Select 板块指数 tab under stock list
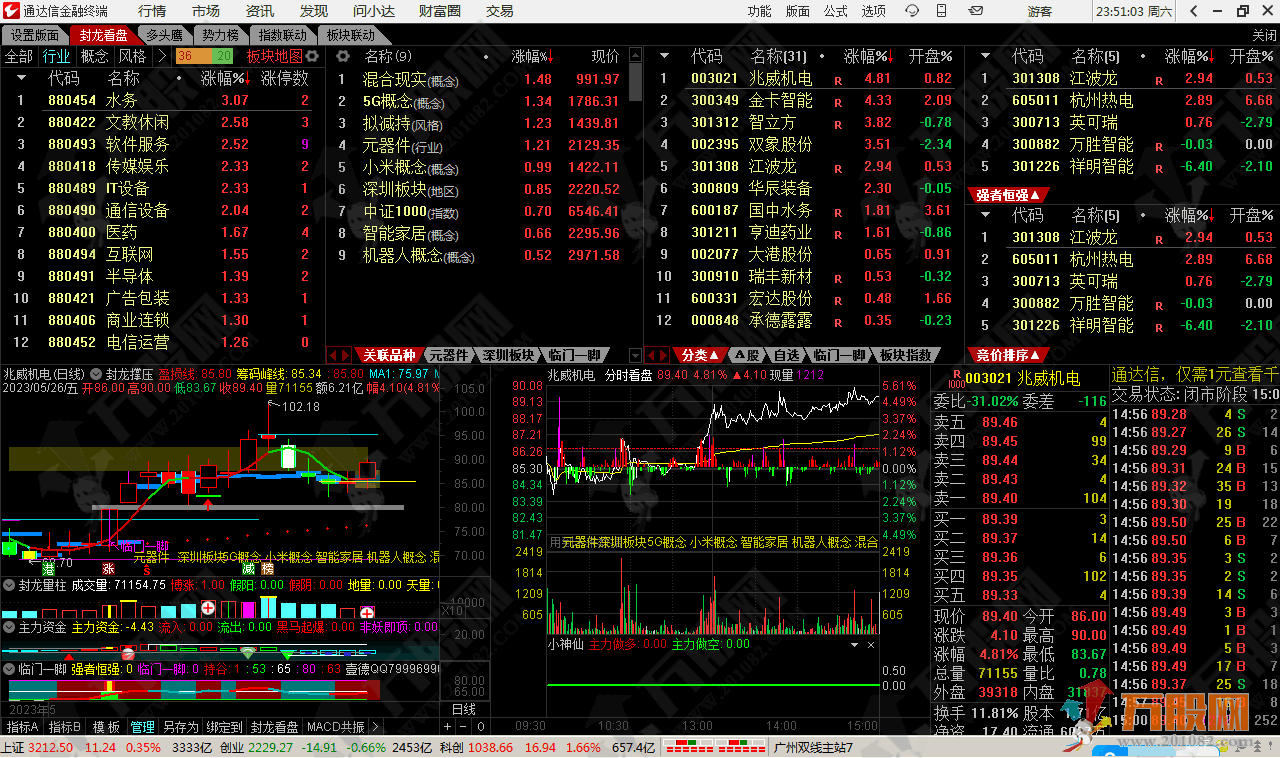Image resolution: width=1280 pixels, height=758 pixels. [906, 355]
